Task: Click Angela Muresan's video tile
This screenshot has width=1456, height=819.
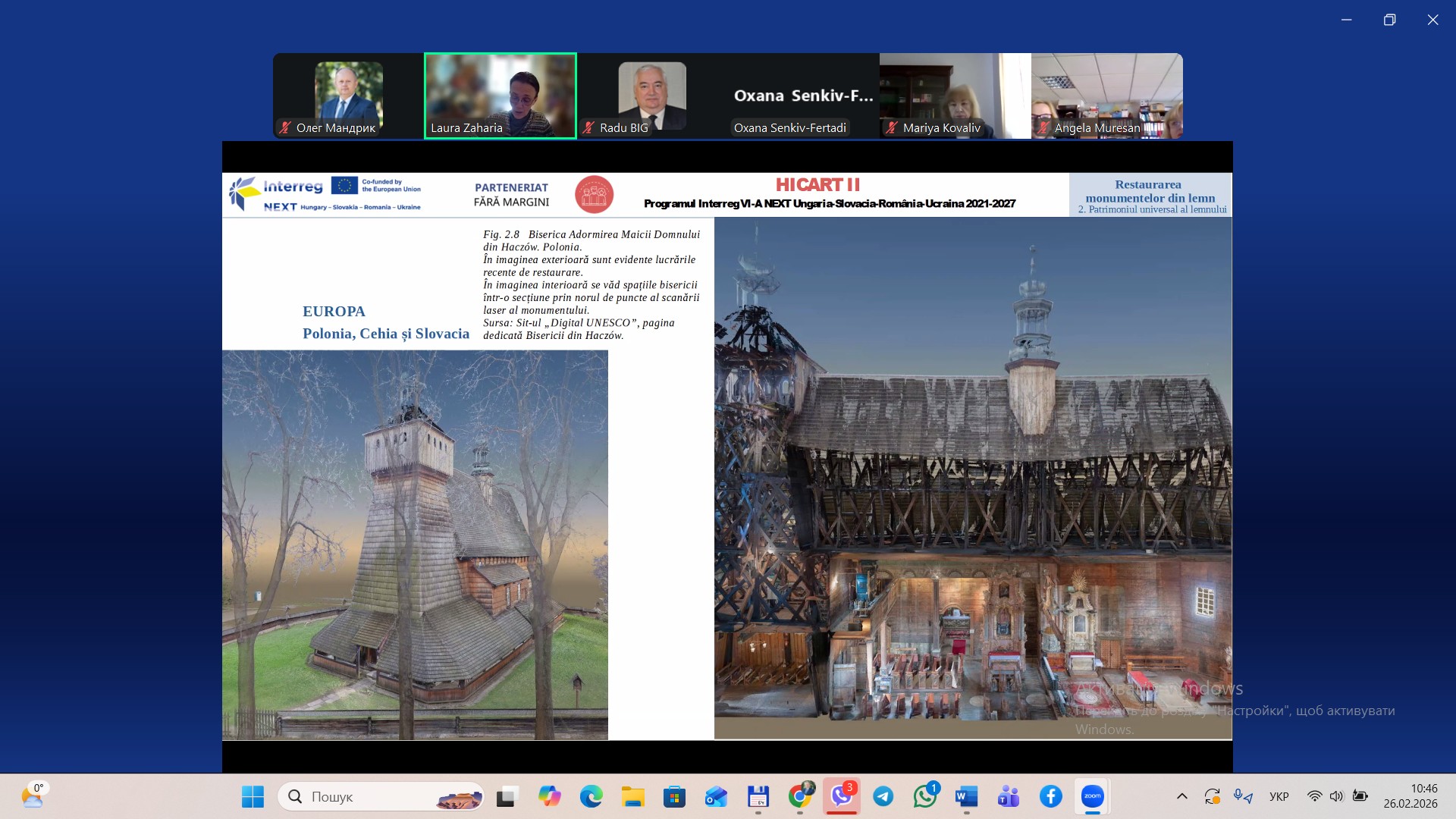Action: pos(1106,96)
